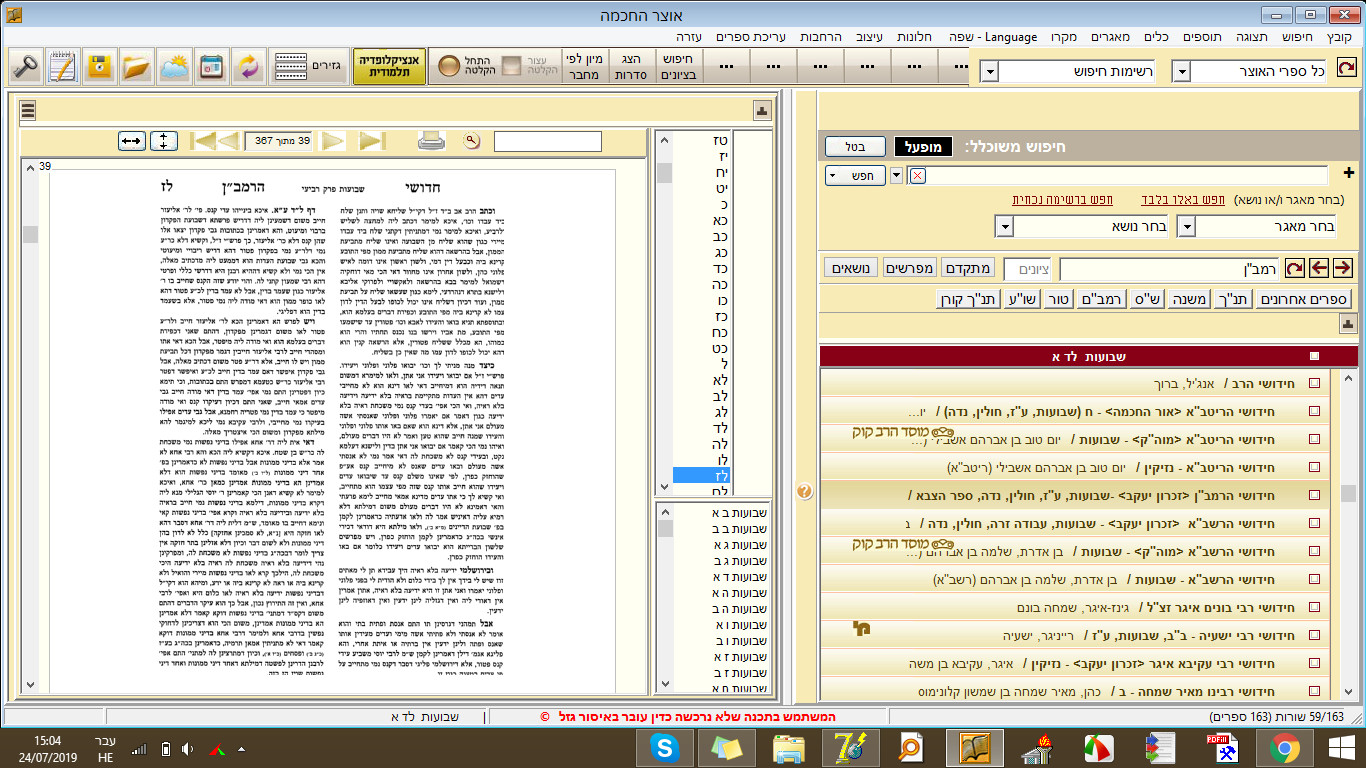Expand the רשימות חיפוש dropdown
The height and width of the screenshot is (768, 1366).
coord(989,72)
